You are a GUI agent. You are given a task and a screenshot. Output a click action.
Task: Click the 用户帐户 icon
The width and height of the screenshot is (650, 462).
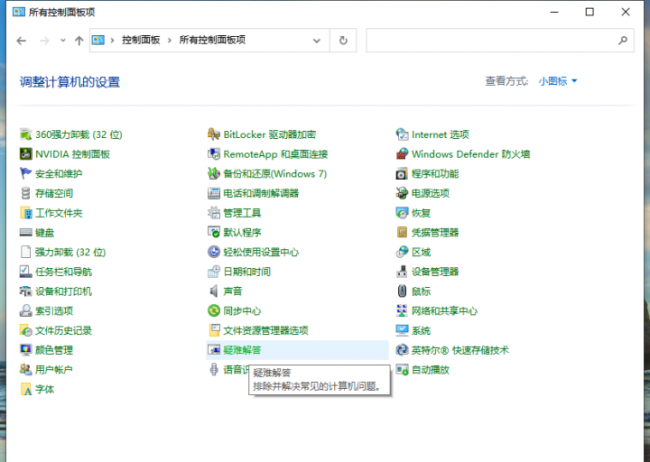click(26, 370)
